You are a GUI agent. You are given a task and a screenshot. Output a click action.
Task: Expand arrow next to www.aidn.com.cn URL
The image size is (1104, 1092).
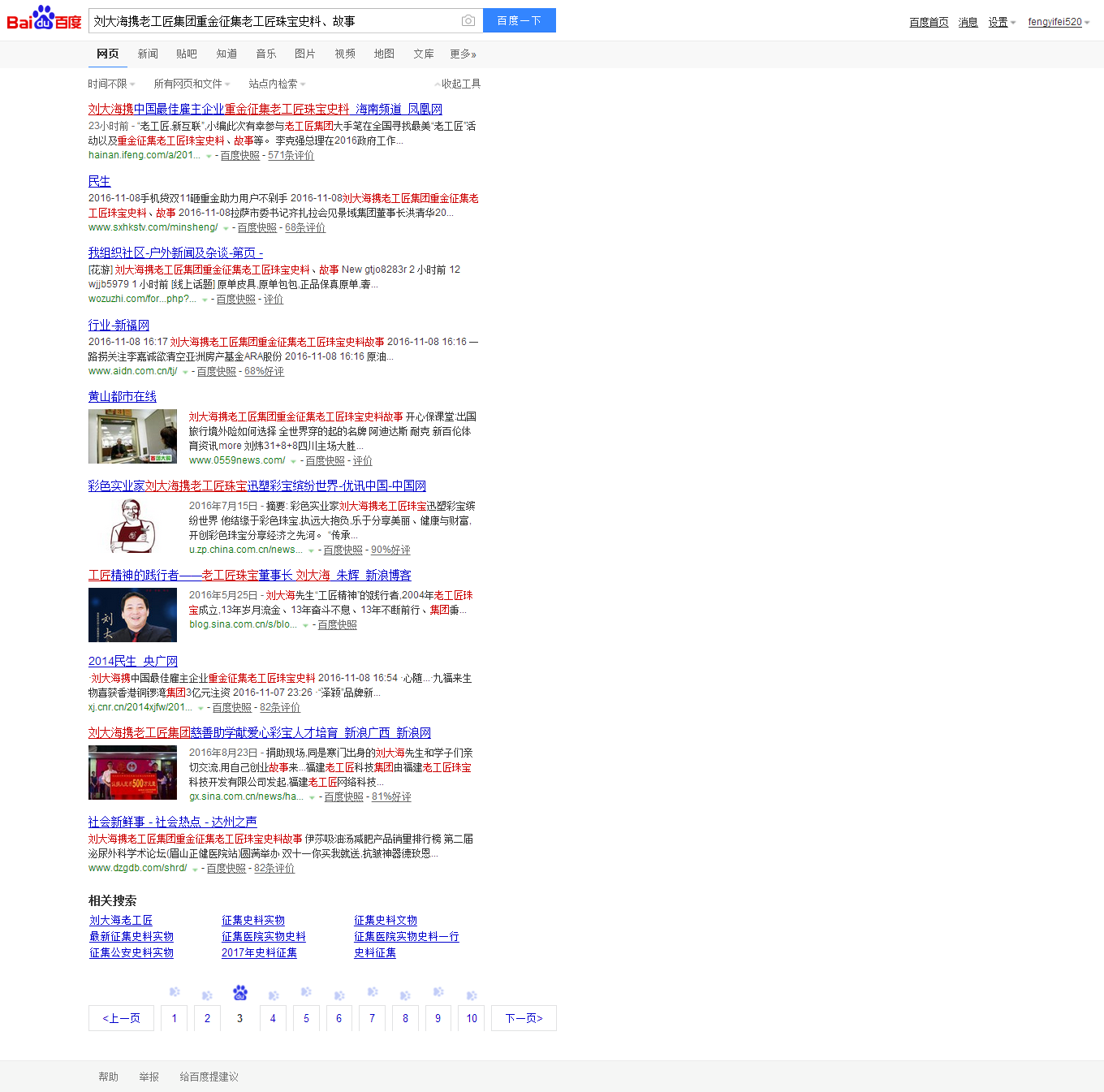pyautogui.click(x=185, y=372)
